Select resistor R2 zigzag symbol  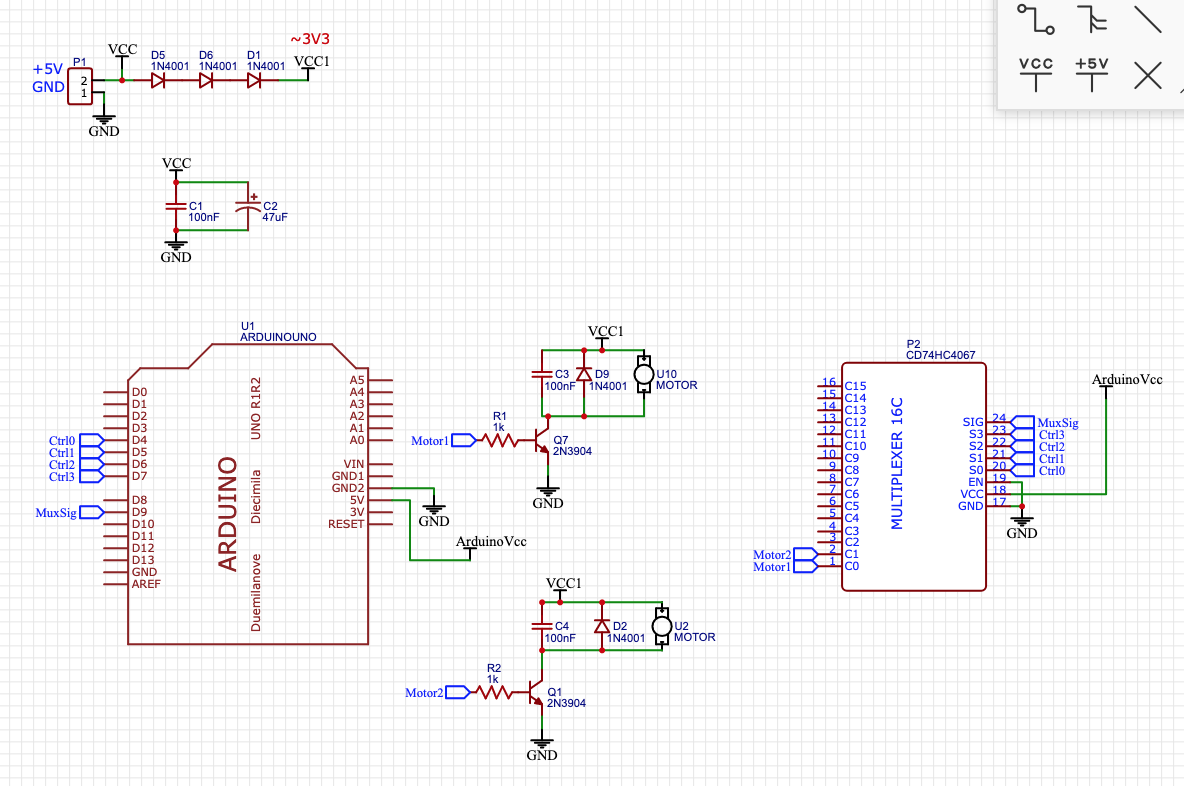pyautogui.click(x=493, y=692)
